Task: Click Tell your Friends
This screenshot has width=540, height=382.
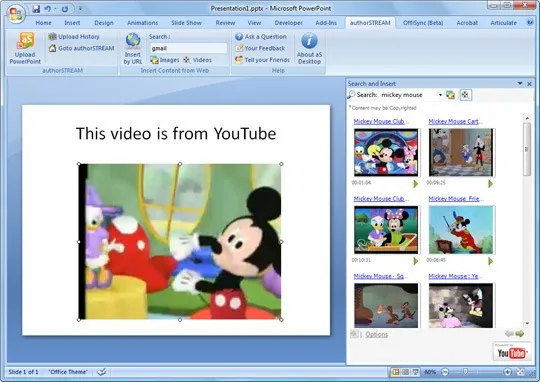Action: 262,60
